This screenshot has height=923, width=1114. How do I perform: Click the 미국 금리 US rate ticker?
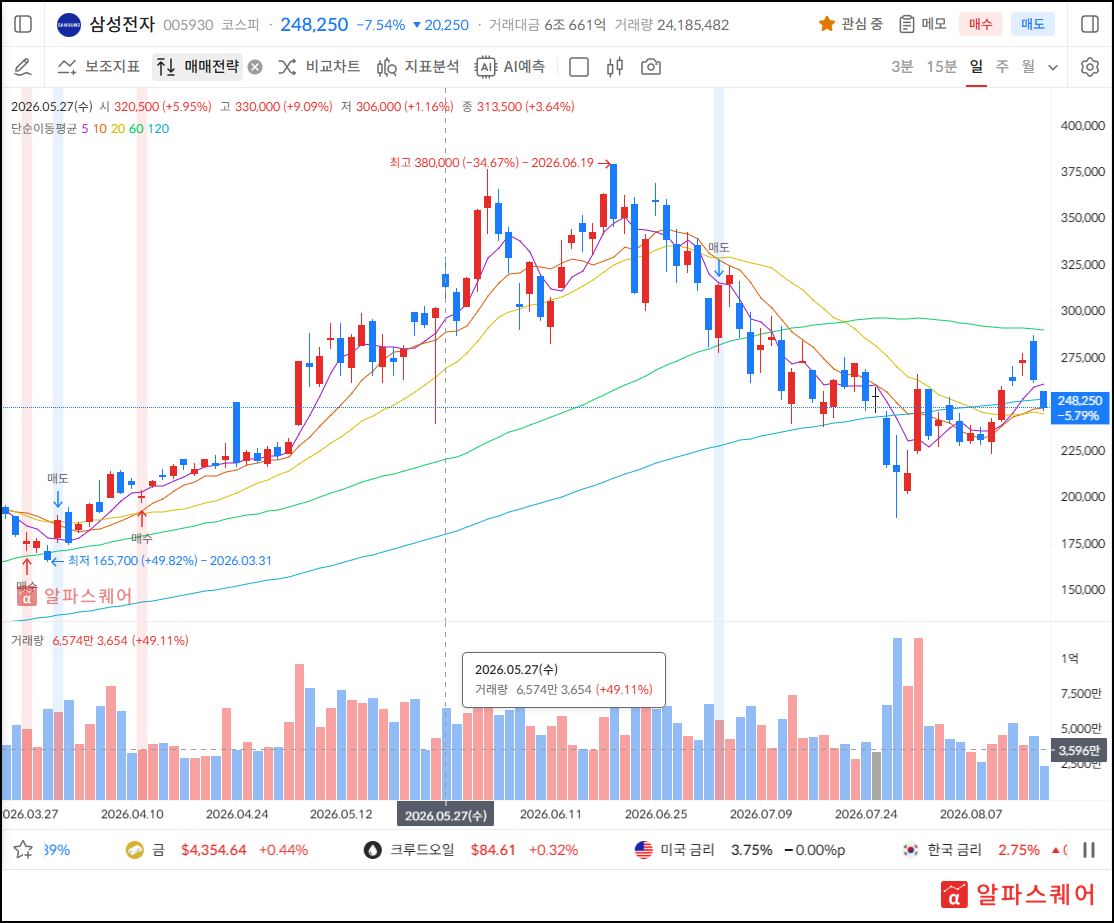tap(740, 850)
